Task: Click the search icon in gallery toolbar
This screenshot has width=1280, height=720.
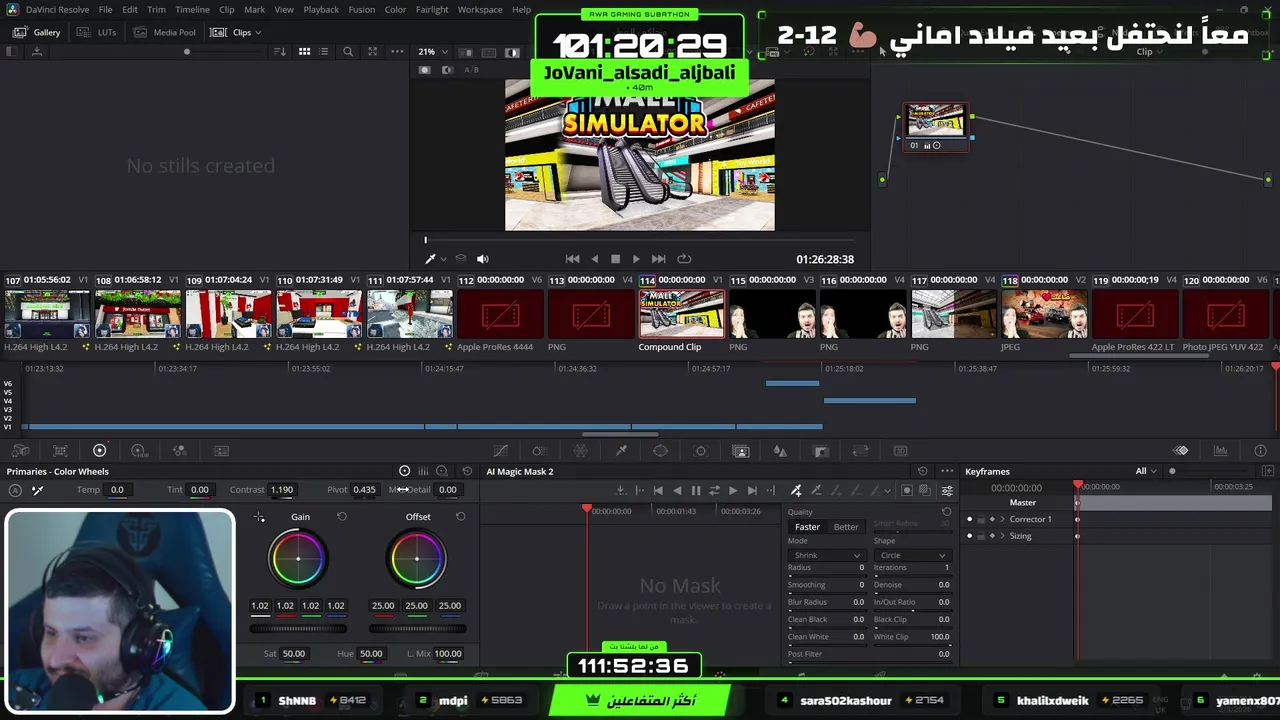Action: (348, 52)
